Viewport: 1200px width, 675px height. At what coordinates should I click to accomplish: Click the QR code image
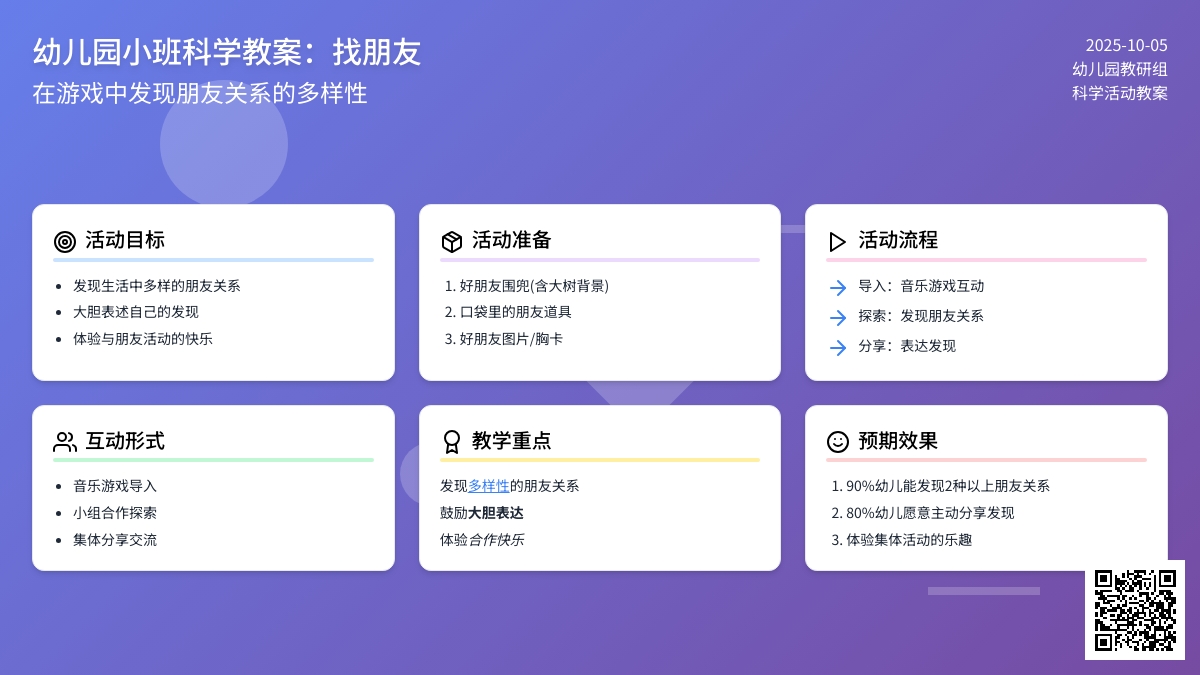pyautogui.click(x=1135, y=610)
